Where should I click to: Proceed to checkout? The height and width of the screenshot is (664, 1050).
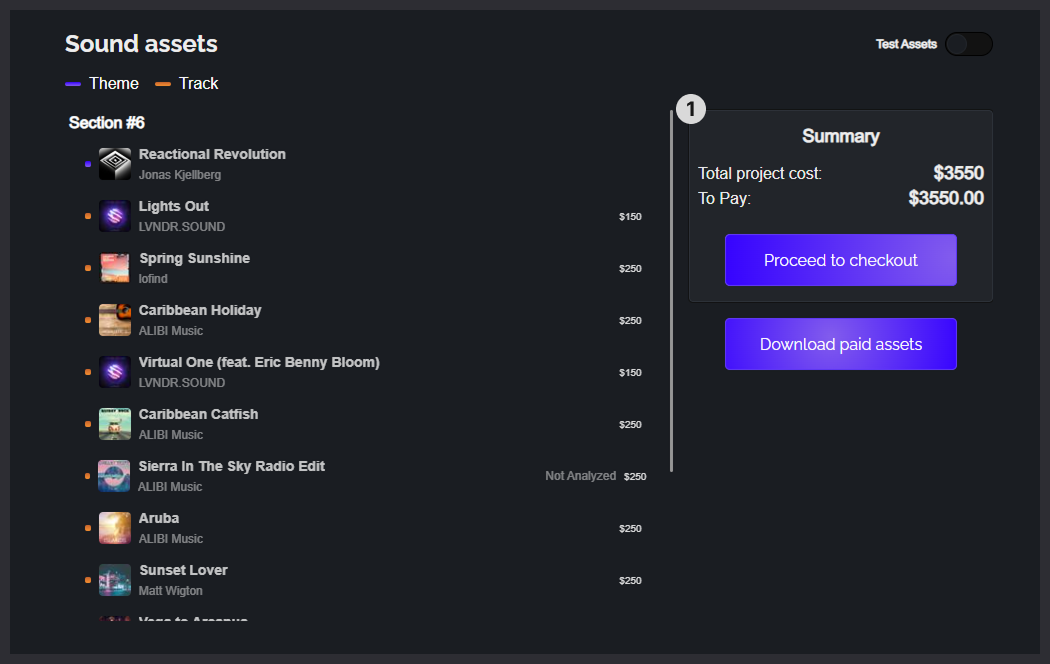[840, 260]
